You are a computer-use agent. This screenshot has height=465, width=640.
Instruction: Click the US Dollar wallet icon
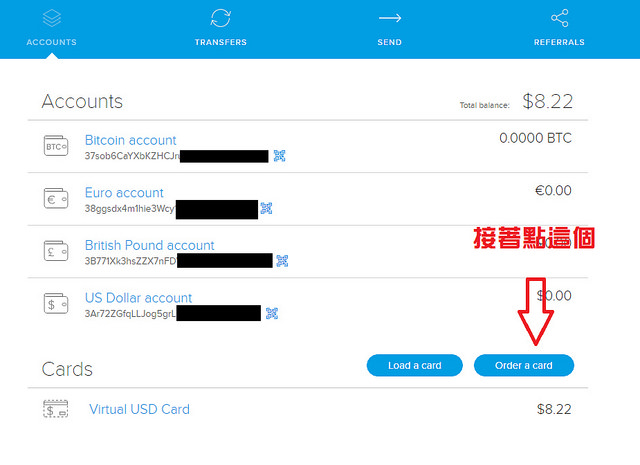point(56,304)
